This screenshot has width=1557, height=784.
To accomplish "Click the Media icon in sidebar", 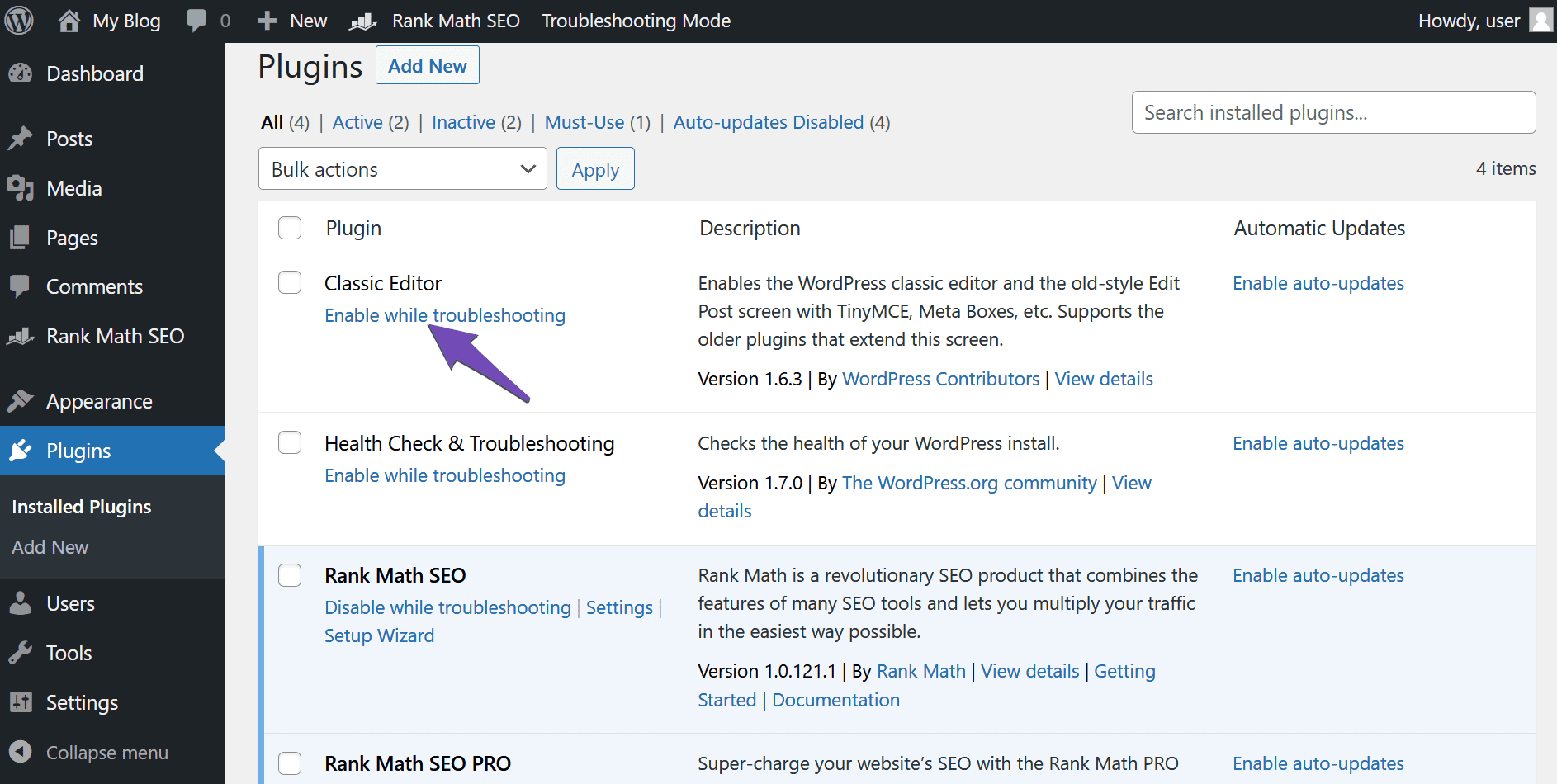I will pos(21,188).
